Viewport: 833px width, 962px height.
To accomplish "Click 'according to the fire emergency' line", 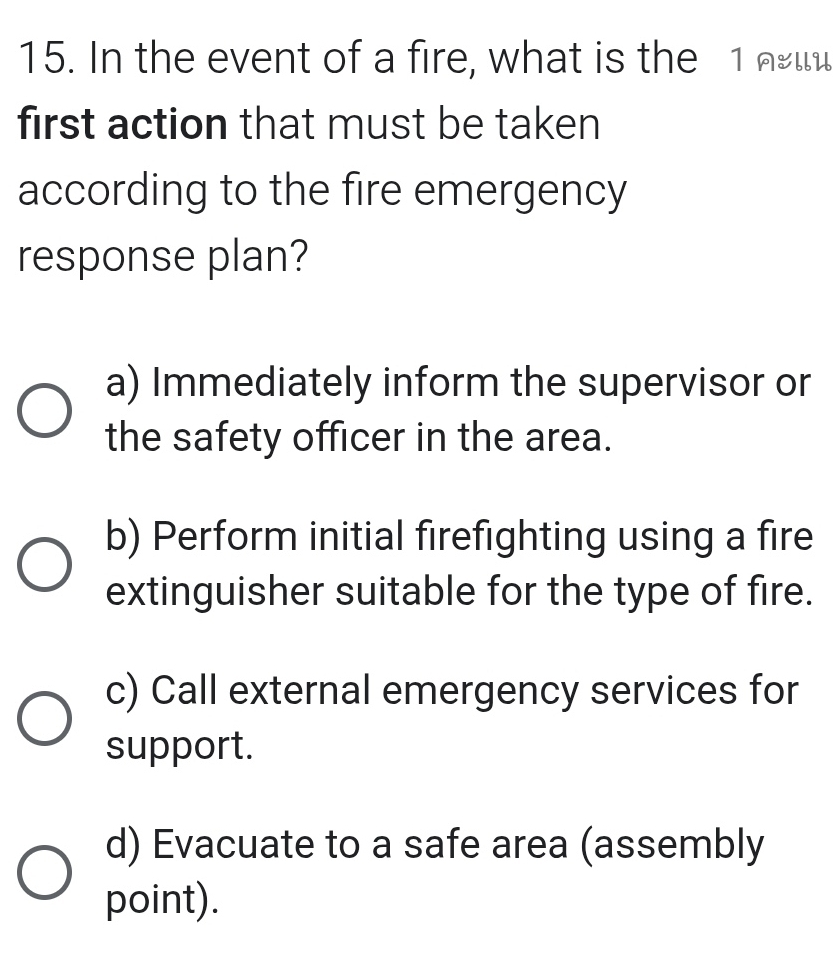I will click(322, 190).
